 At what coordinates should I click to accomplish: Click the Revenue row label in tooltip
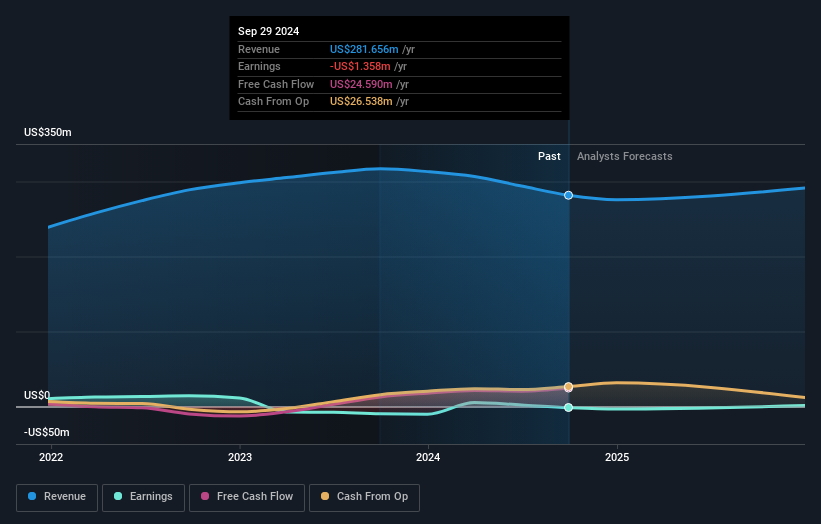259,49
